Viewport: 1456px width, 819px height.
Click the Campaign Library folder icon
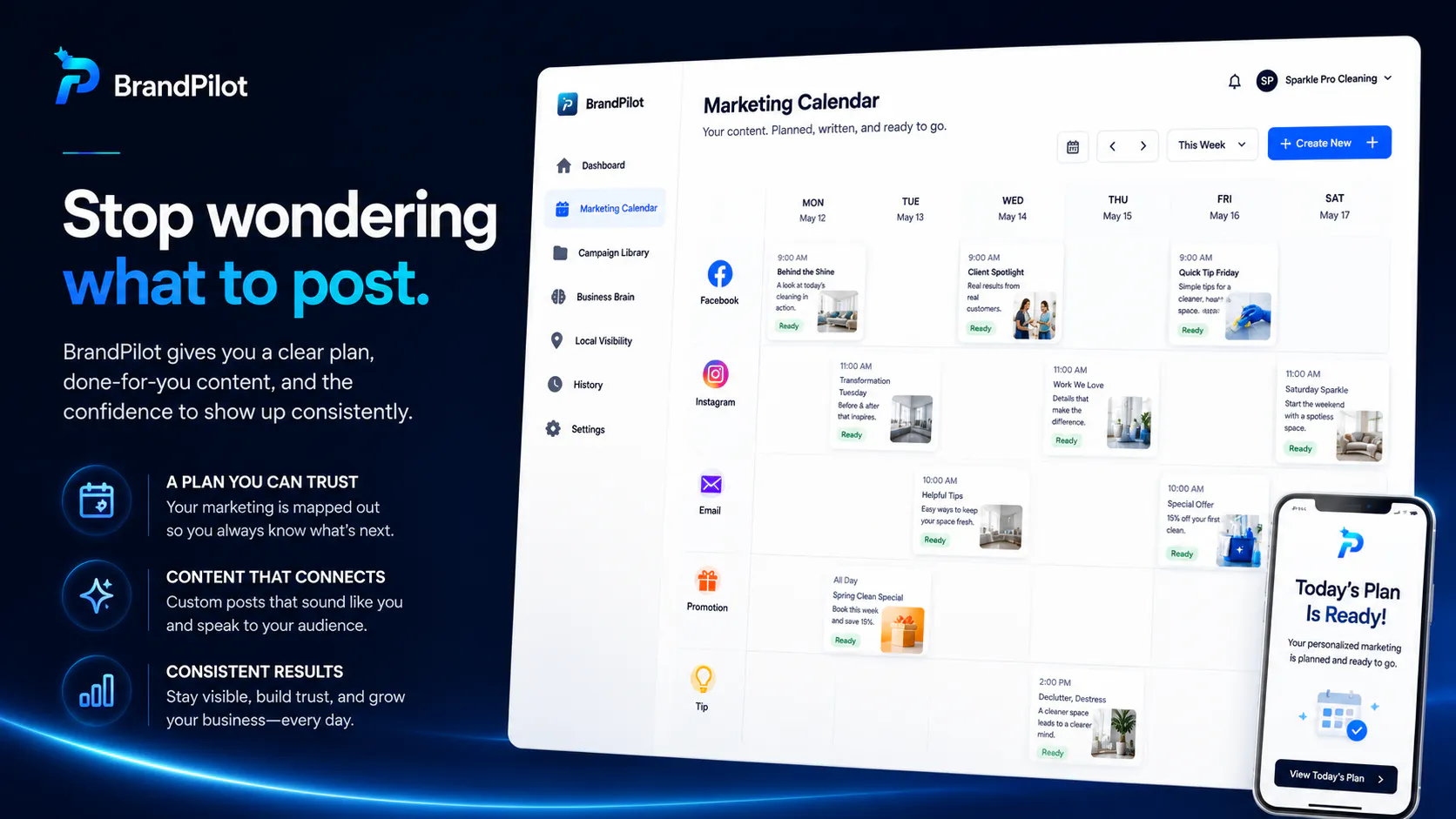pyautogui.click(x=560, y=253)
